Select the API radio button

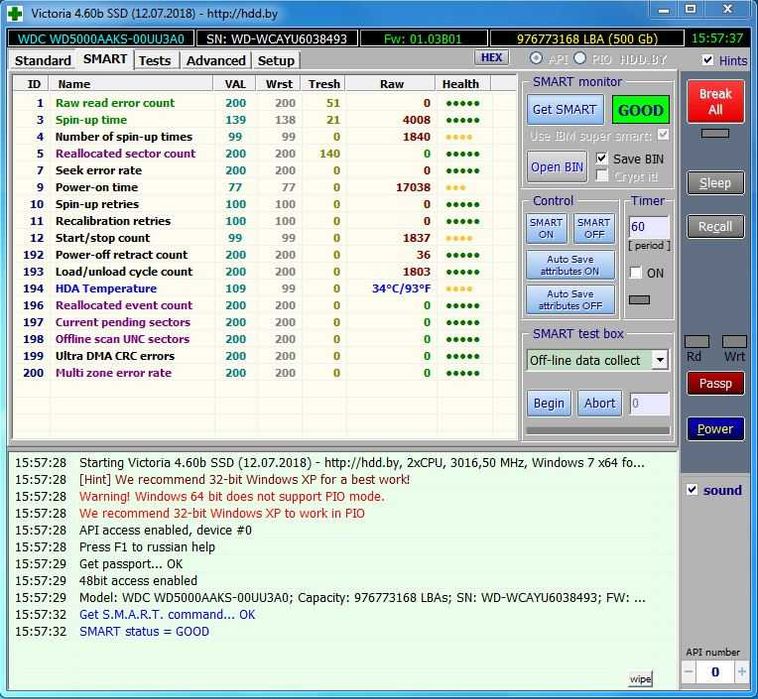click(x=536, y=58)
